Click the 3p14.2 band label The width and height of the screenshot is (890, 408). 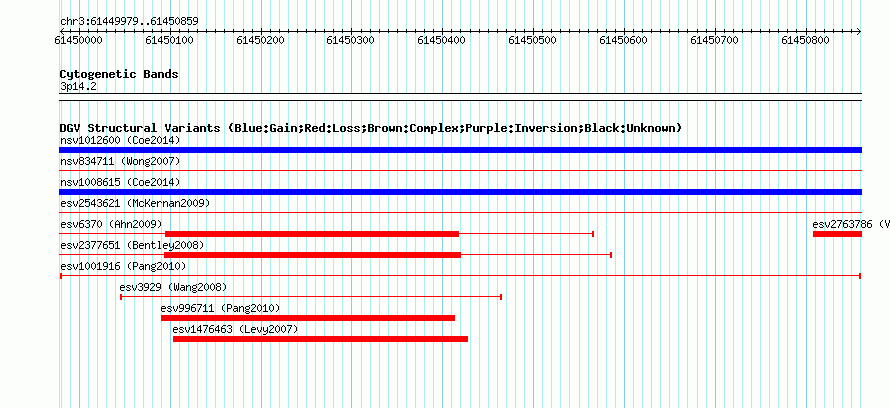click(x=78, y=86)
